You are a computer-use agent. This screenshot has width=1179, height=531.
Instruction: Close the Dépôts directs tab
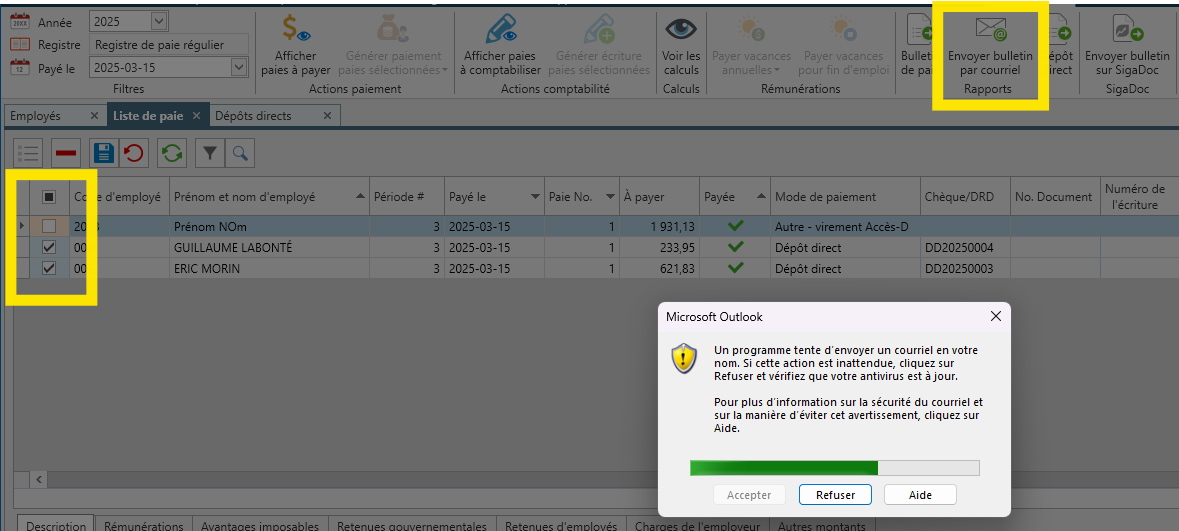(327, 116)
